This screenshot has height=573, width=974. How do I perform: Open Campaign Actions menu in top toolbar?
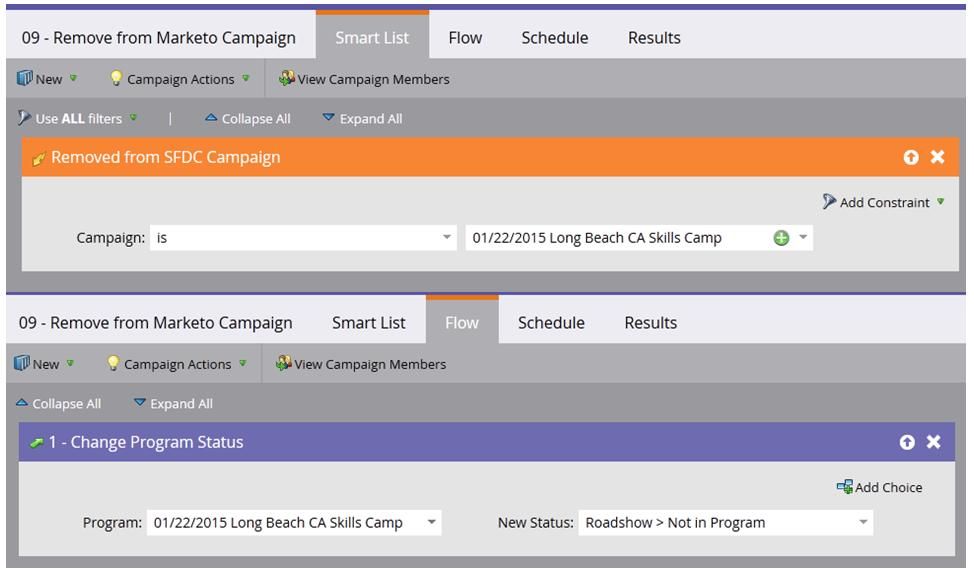point(180,79)
